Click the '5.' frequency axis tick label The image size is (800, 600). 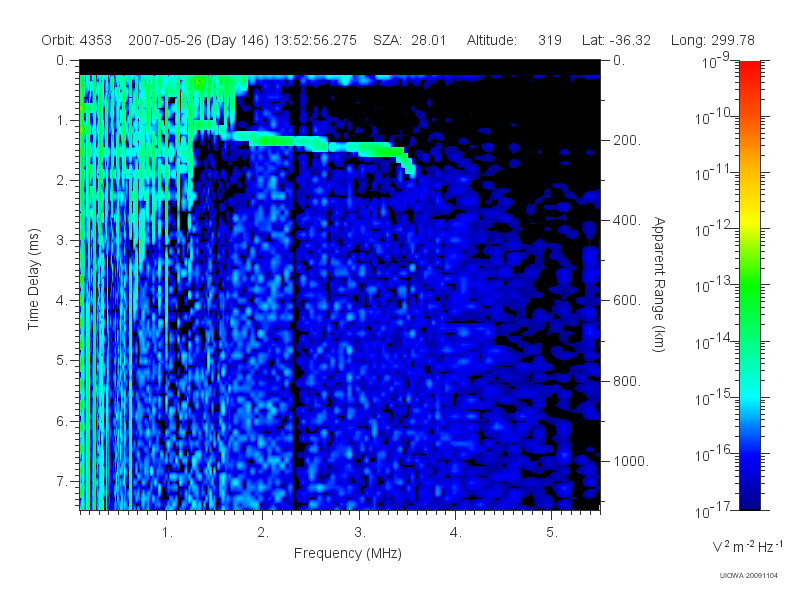tap(552, 532)
